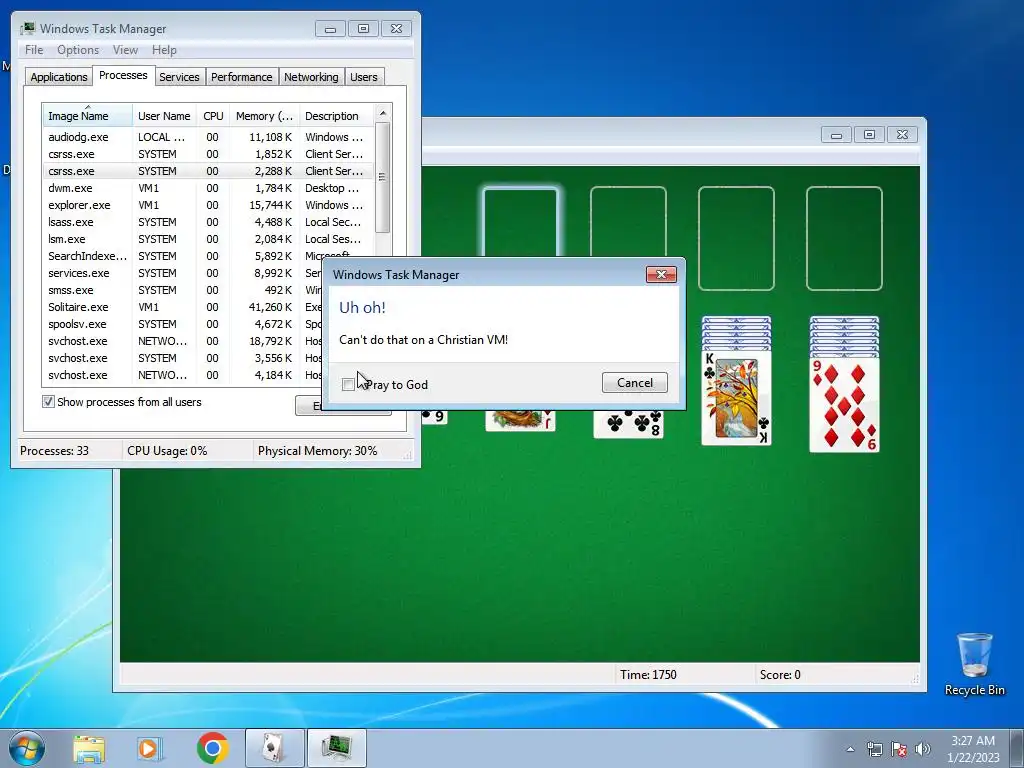Select the audiodg.exe process row
The height and width of the screenshot is (768, 1024).
208,137
